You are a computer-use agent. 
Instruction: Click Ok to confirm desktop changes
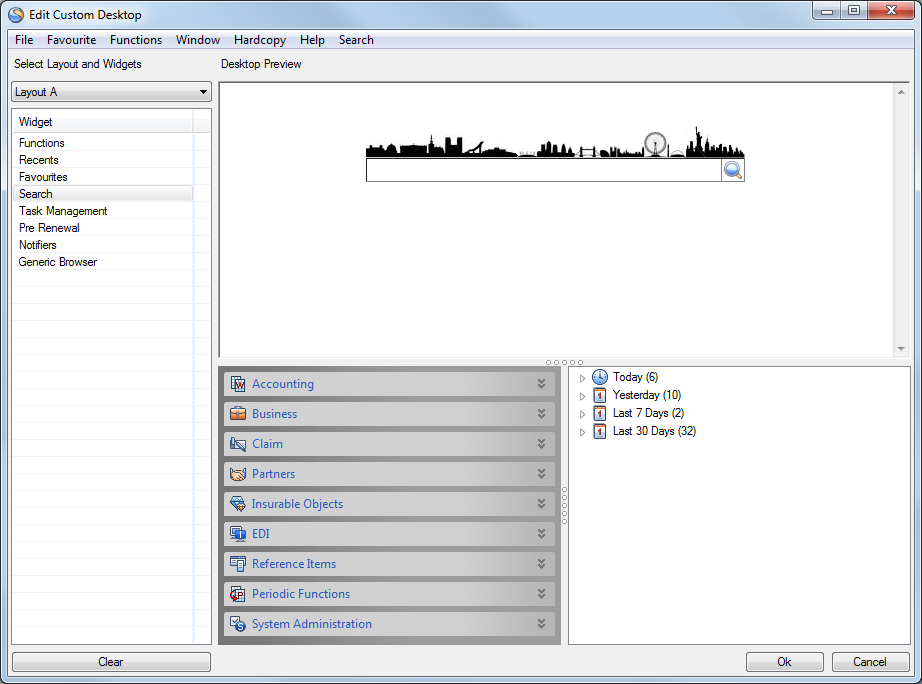click(784, 661)
